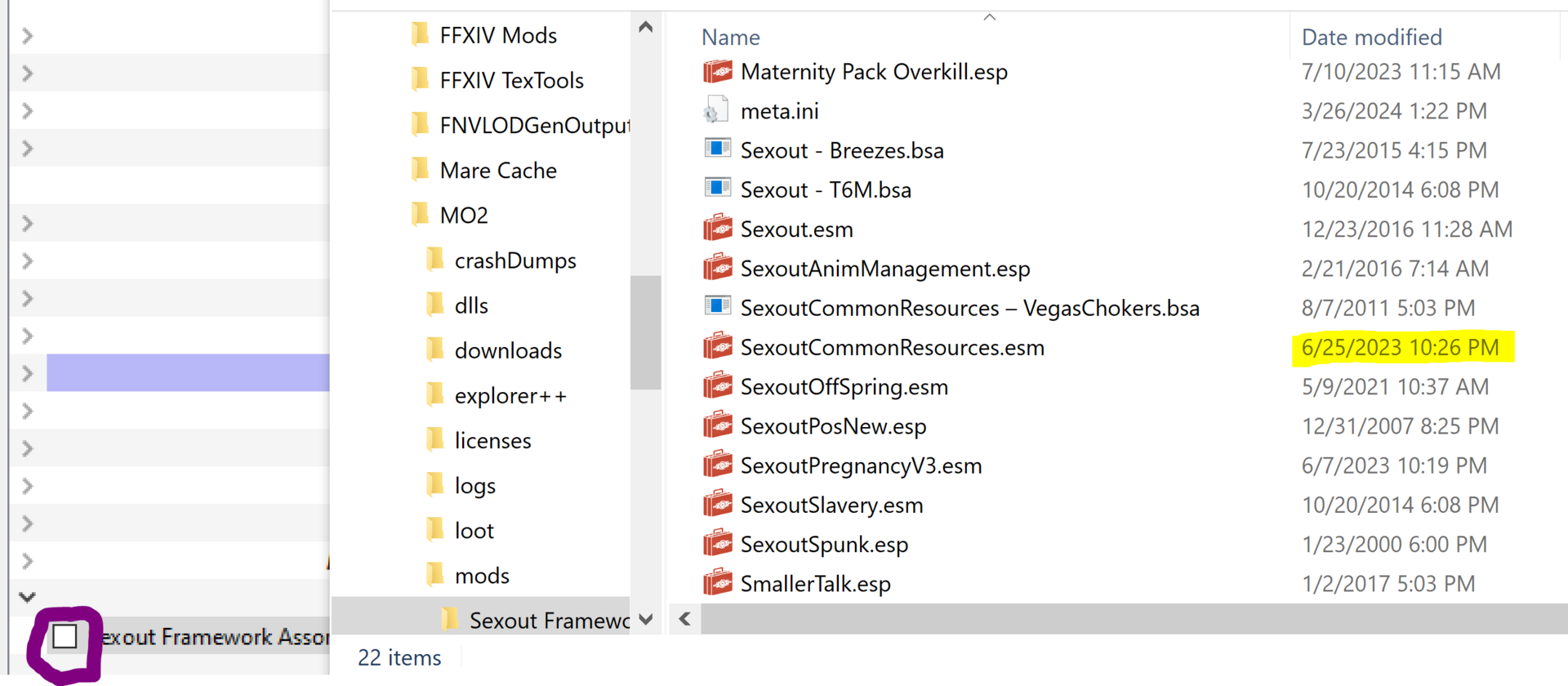Click the SexoutPregnancyV3.esm plugin icon
This screenshot has width=1568, height=686.
tap(718, 465)
